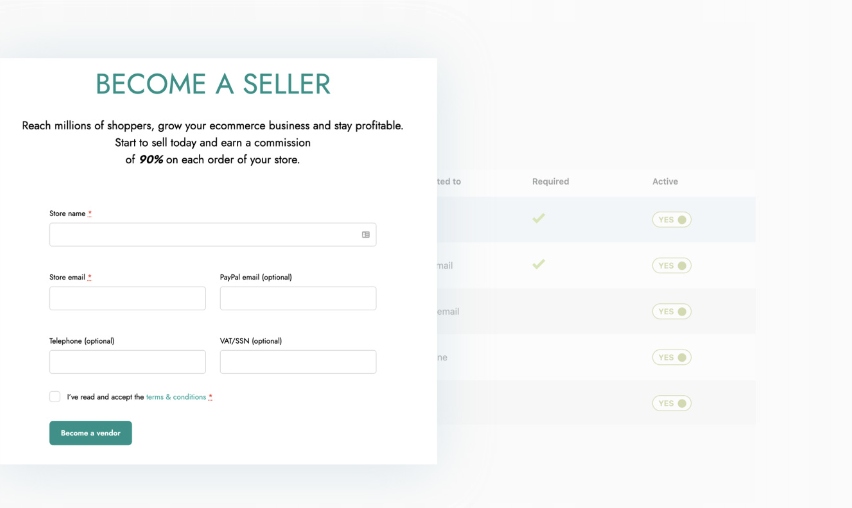Tick the accept terms & conditions checkbox
Image resolution: width=852 pixels, height=508 pixels.
point(55,397)
